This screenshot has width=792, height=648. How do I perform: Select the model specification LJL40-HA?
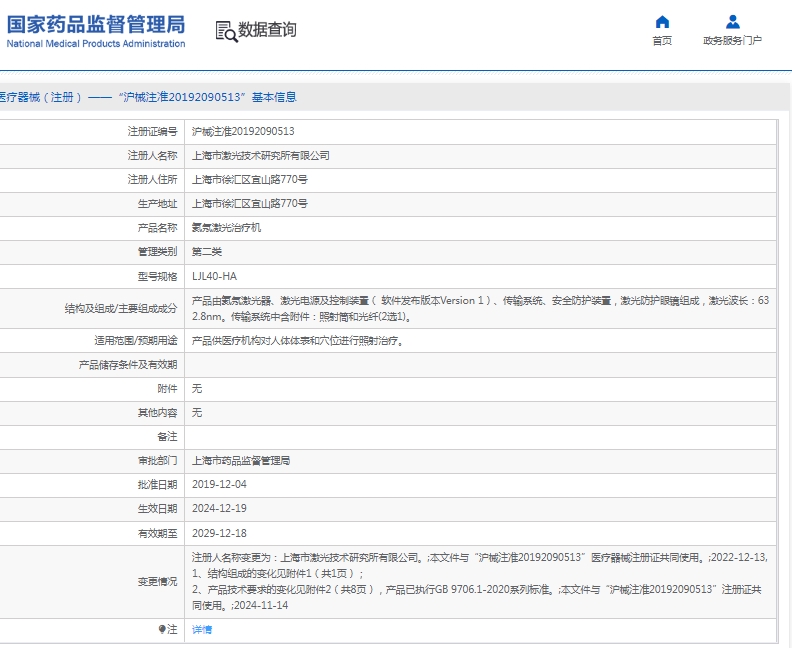(214, 276)
